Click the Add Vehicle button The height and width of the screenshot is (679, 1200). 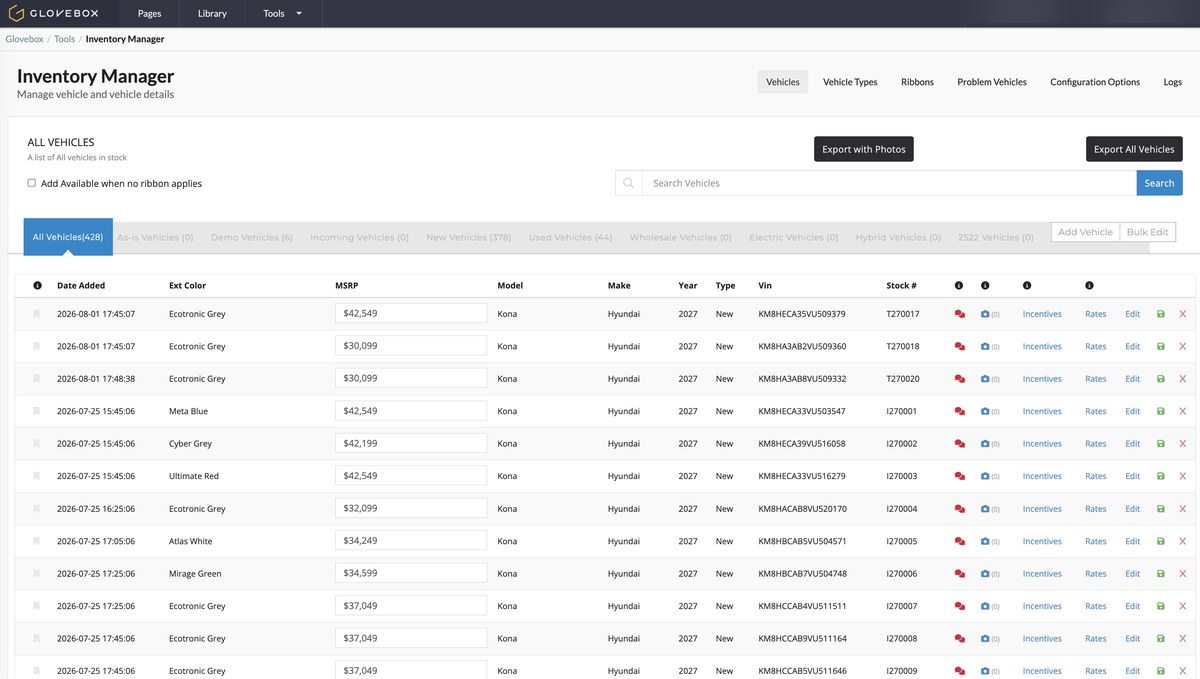click(x=1085, y=232)
